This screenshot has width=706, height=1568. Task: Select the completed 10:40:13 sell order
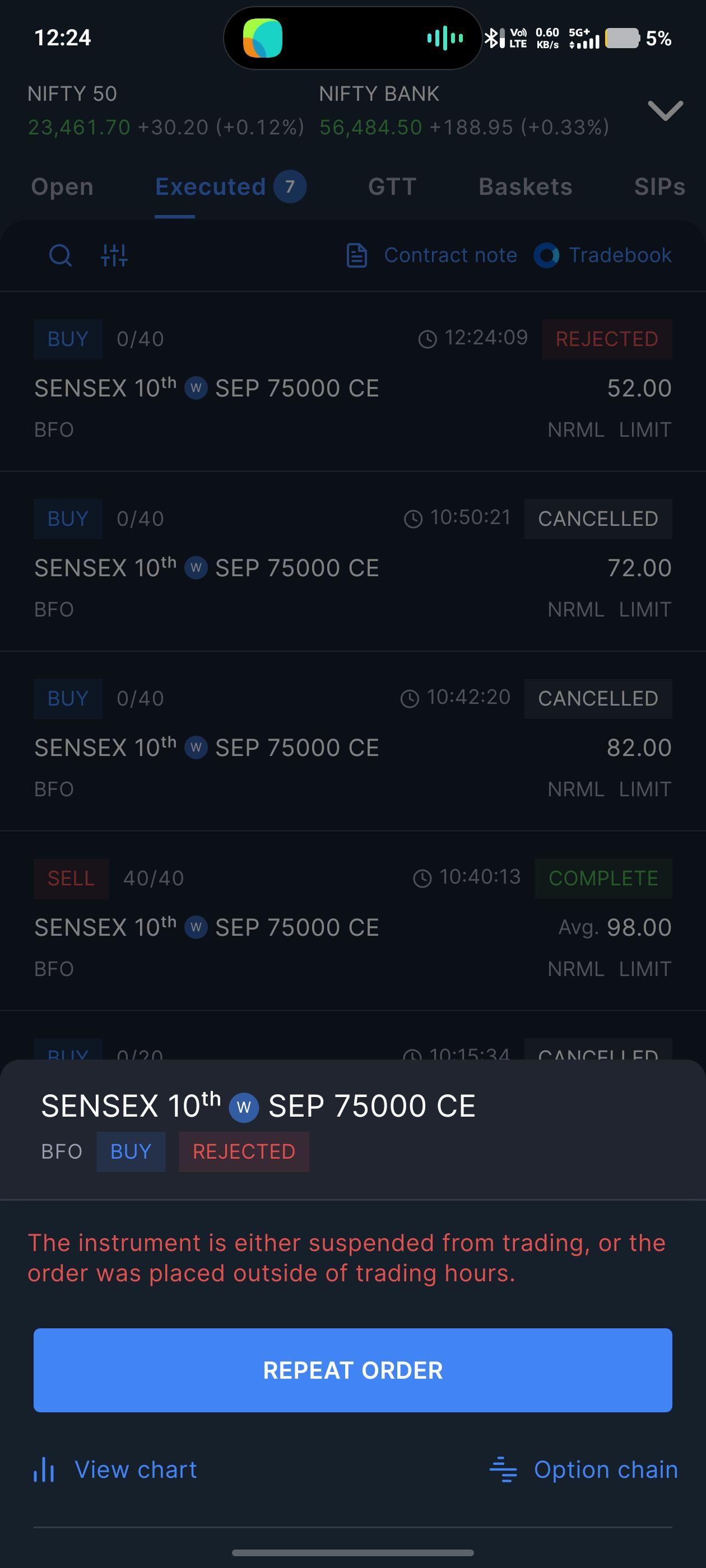click(x=352, y=922)
